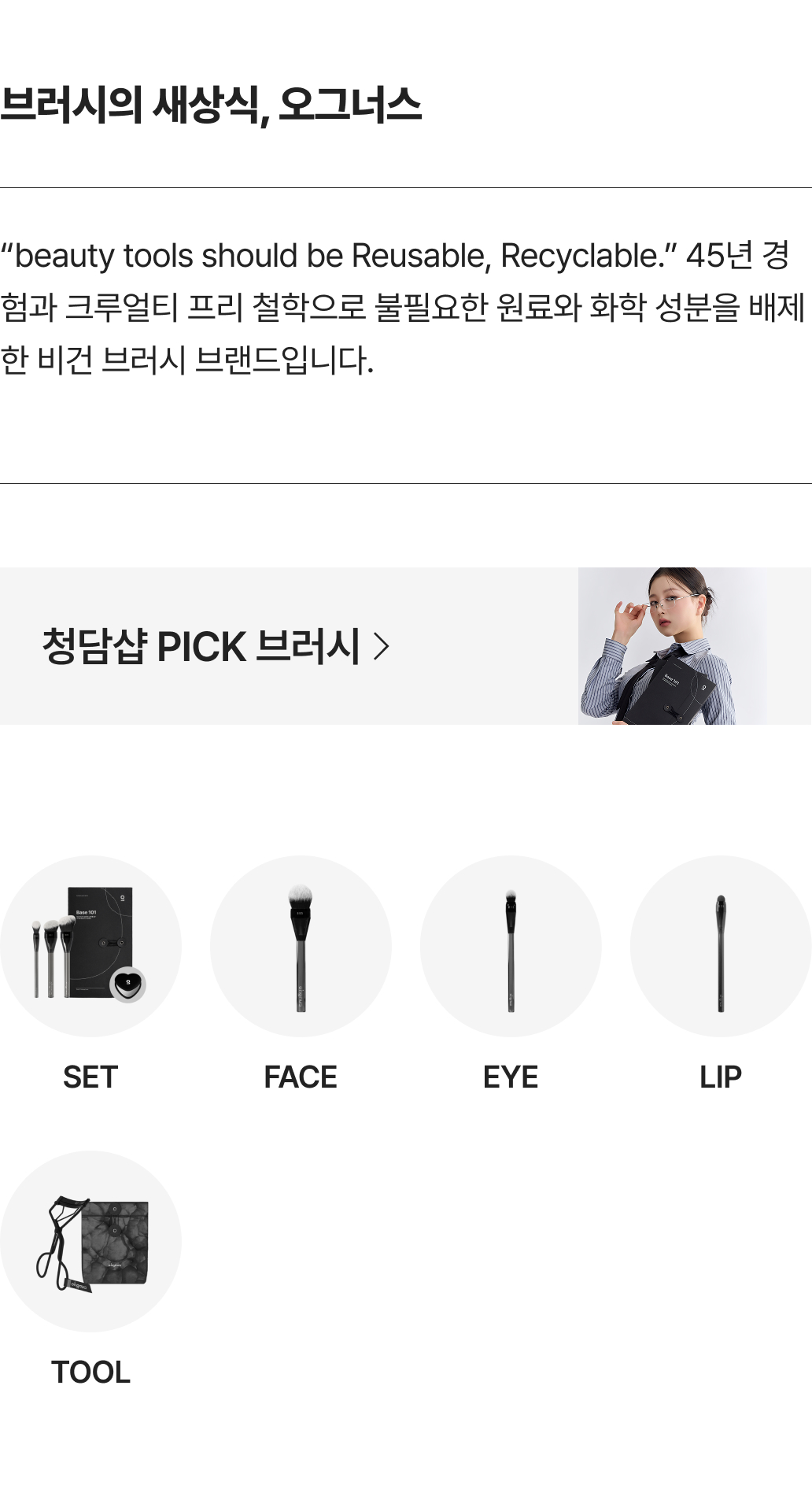Click the black pouch in TOOL image
This screenshot has height=1500, width=812.
click(x=116, y=1242)
